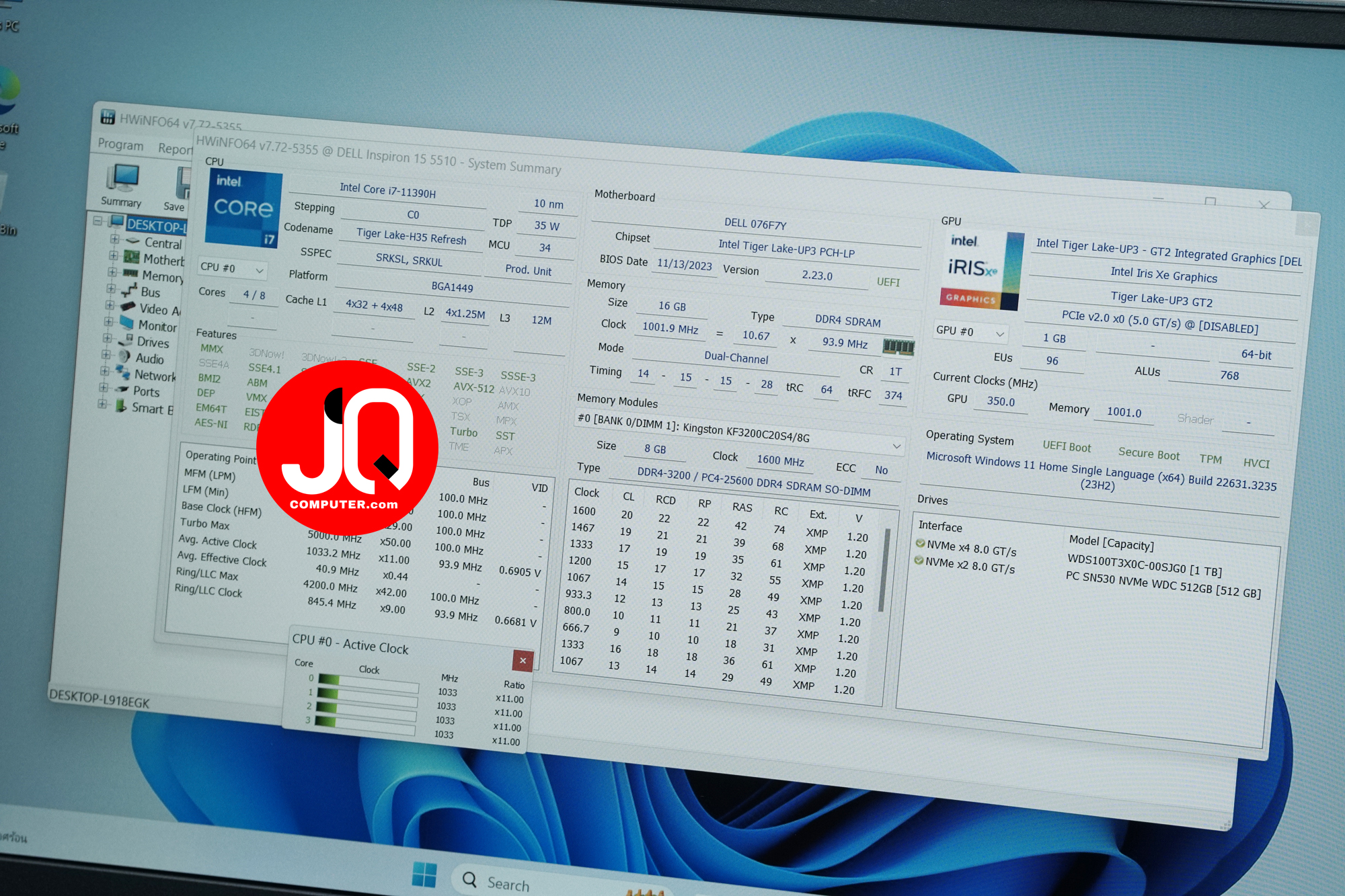Expand the Drives tree node
The height and width of the screenshot is (896, 1345).
[107, 338]
